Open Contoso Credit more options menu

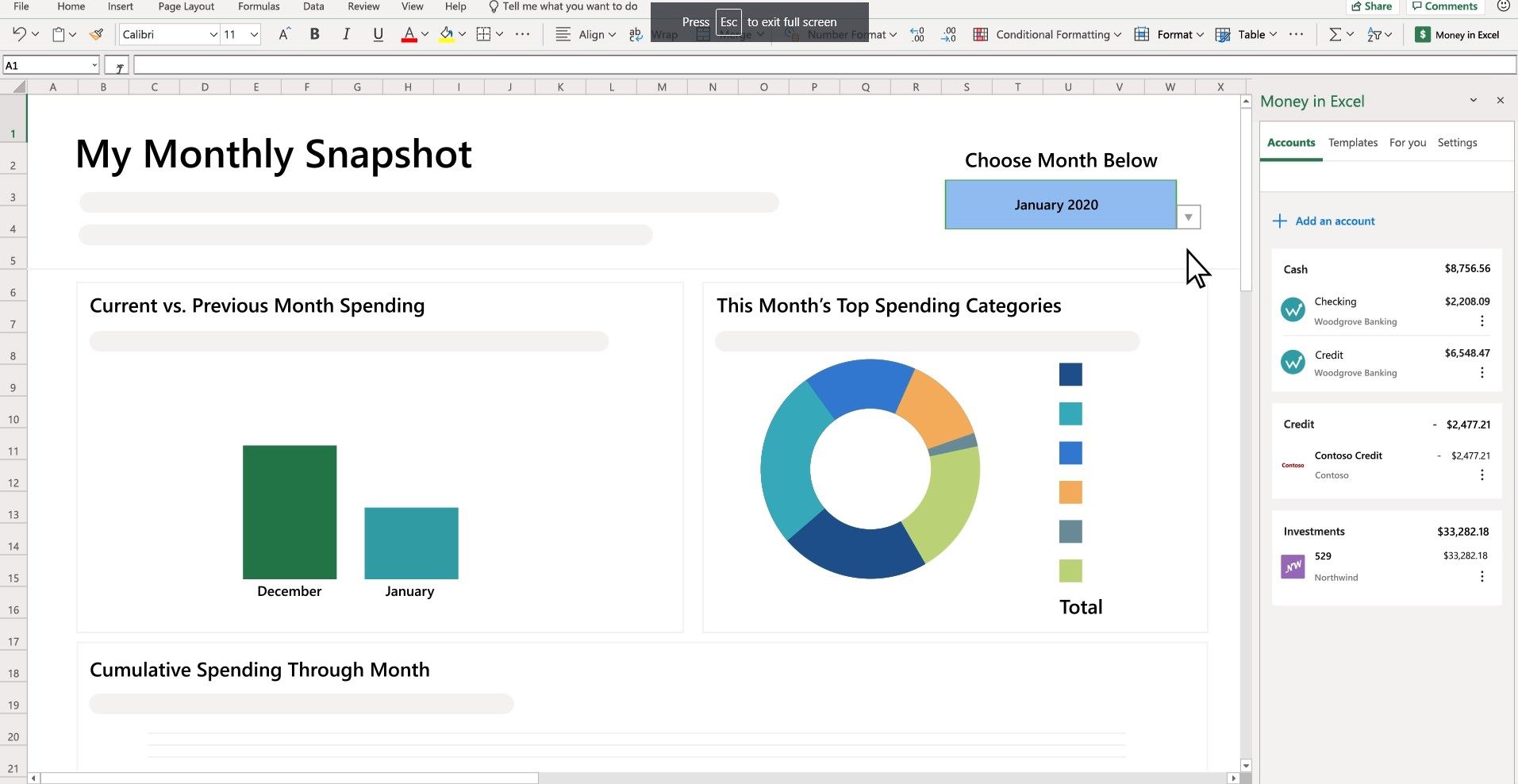click(1481, 475)
